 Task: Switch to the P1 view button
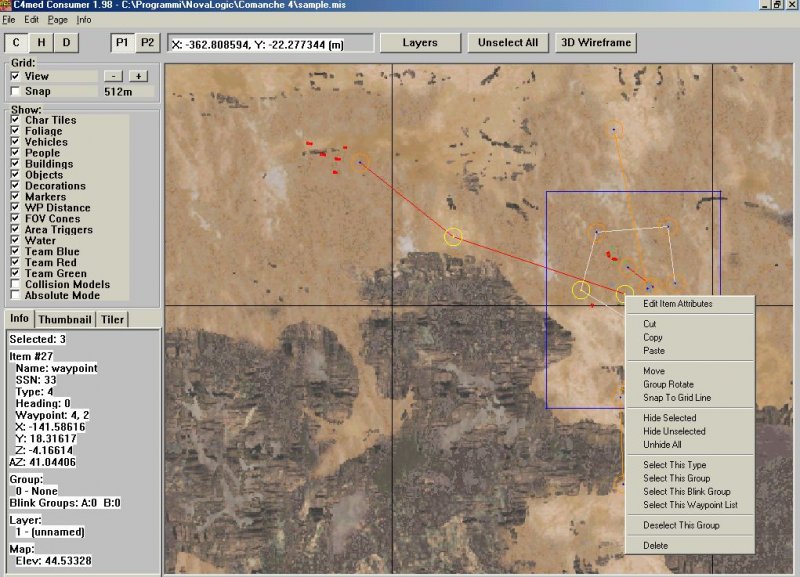pos(122,42)
